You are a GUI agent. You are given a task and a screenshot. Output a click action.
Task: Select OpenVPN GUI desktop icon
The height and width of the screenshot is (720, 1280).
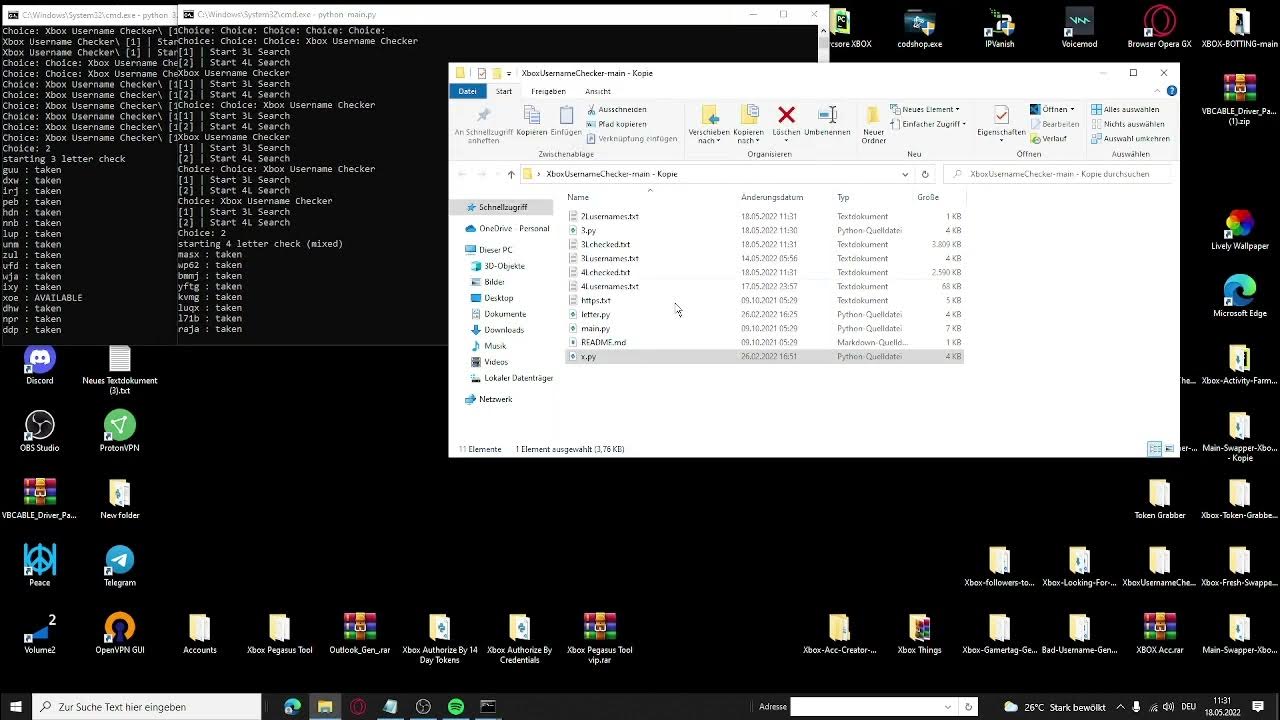pos(120,633)
